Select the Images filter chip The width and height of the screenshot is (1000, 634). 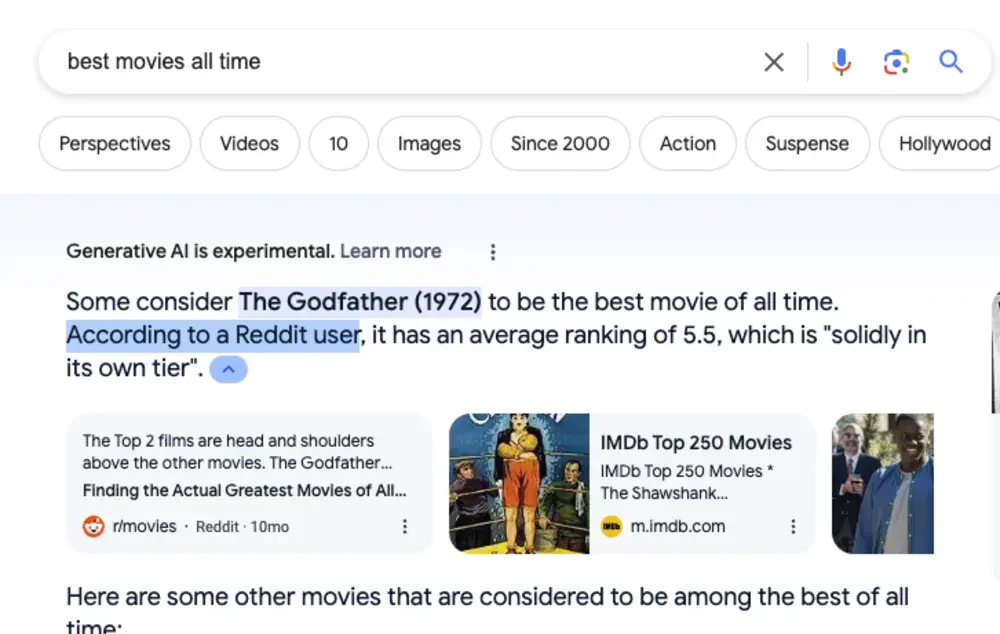pyautogui.click(x=429, y=144)
